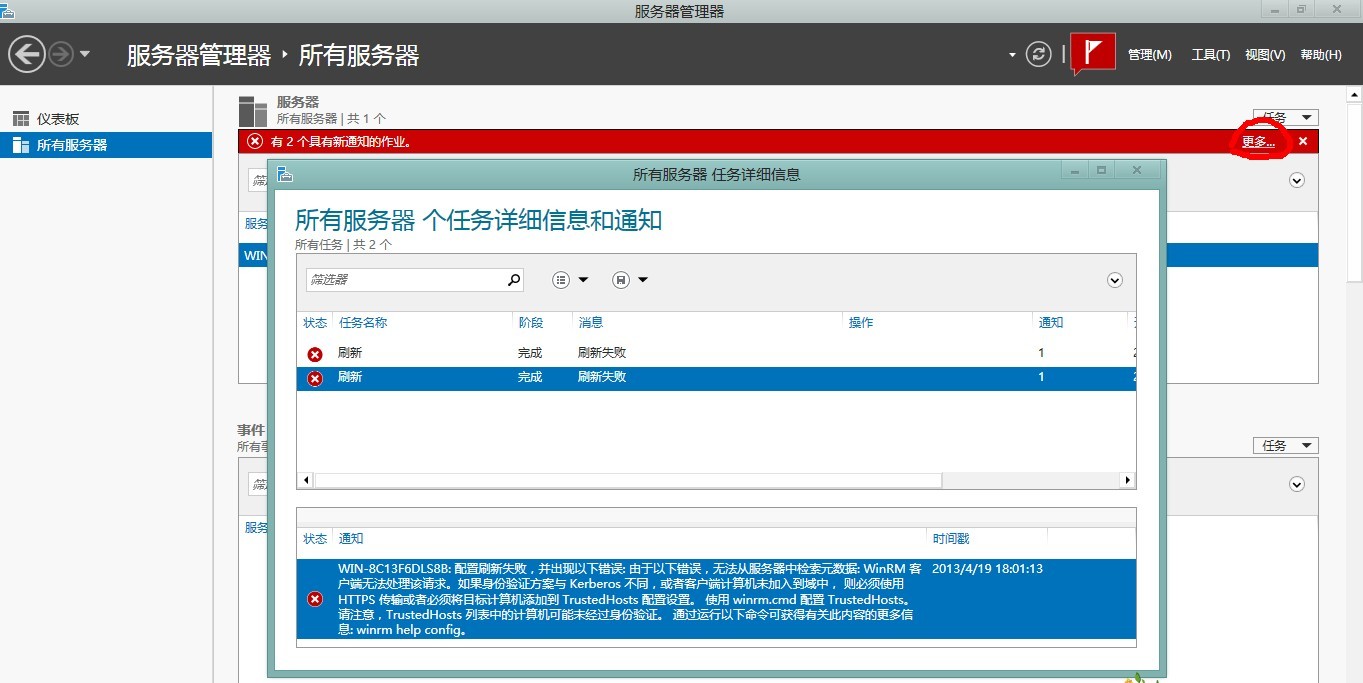Open the list view options dropdown in dialog
This screenshot has height=683, width=1363.
(x=570, y=280)
